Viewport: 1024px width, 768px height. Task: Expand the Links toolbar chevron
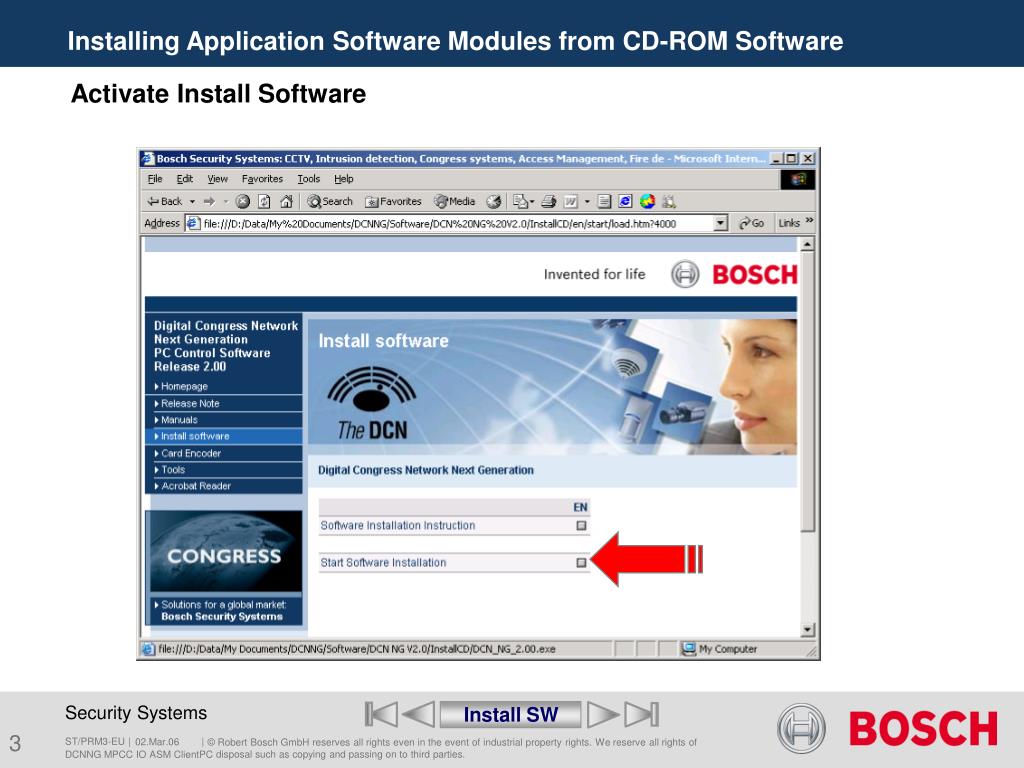point(810,221)
